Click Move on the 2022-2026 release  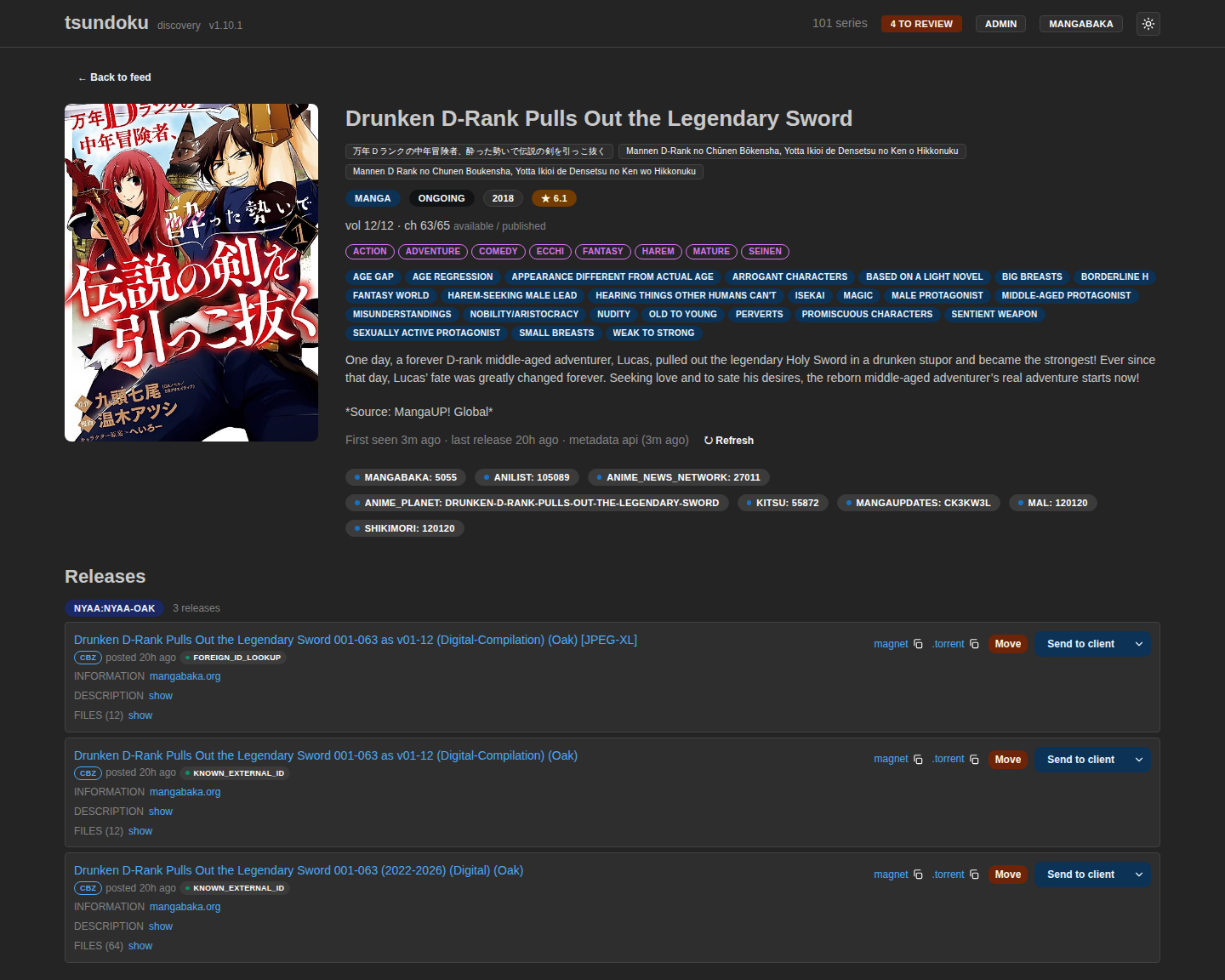pyautogui.click(x=1007, y=875)
